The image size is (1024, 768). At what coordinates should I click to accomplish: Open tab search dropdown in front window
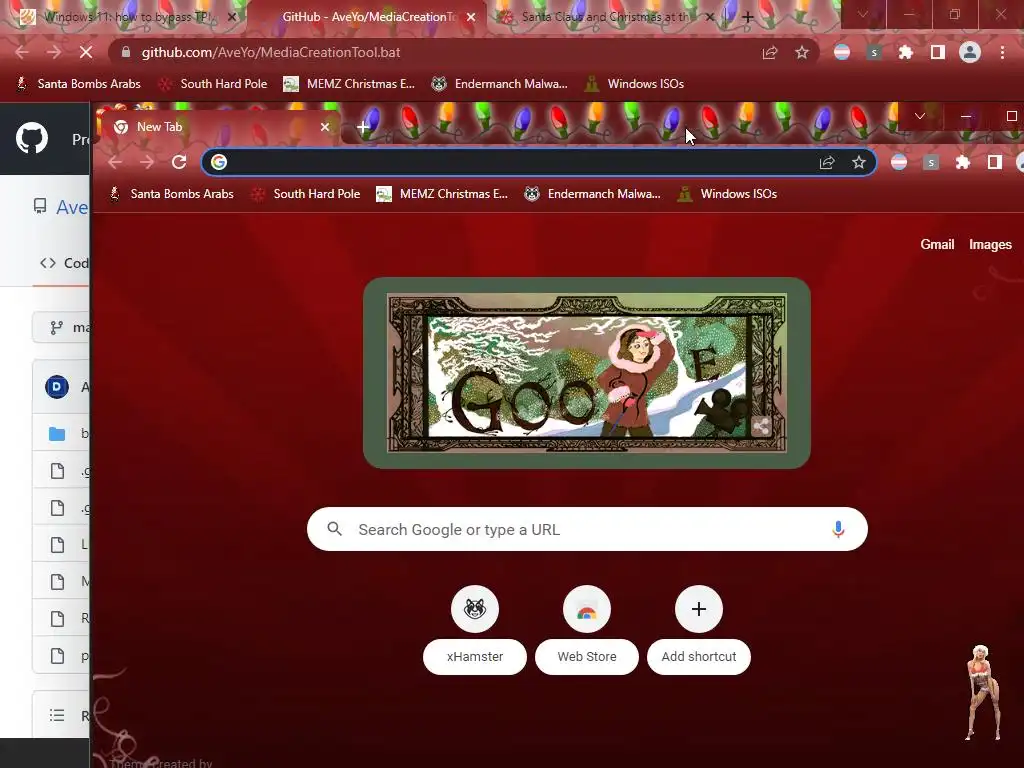pyautogui.click(x=920, y=116)
